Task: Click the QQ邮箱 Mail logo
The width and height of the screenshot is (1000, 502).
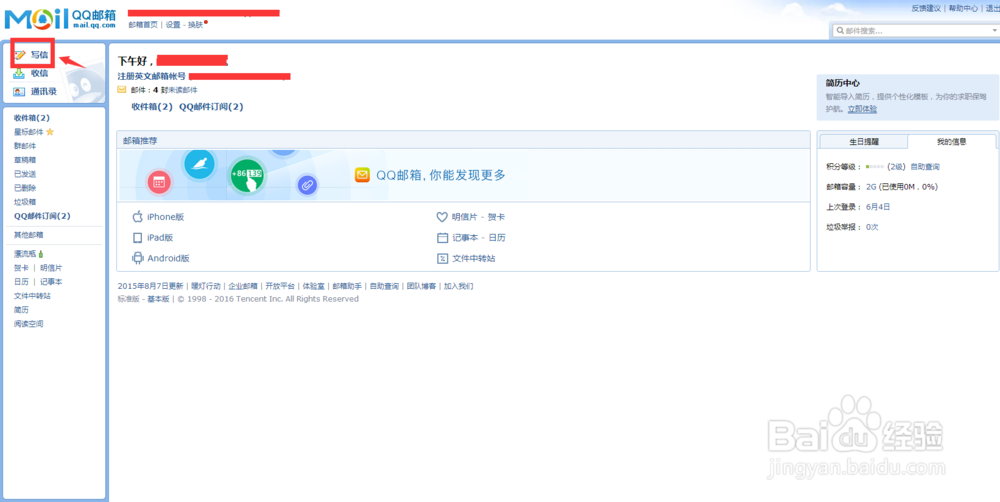Action: coord(60,19)
